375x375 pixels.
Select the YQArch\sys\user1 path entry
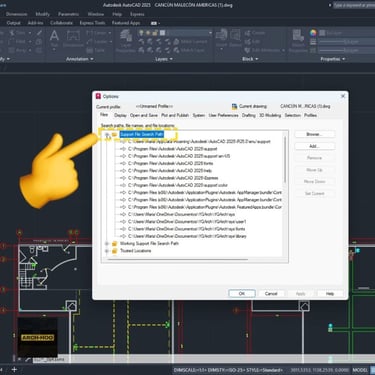[187, 222]
